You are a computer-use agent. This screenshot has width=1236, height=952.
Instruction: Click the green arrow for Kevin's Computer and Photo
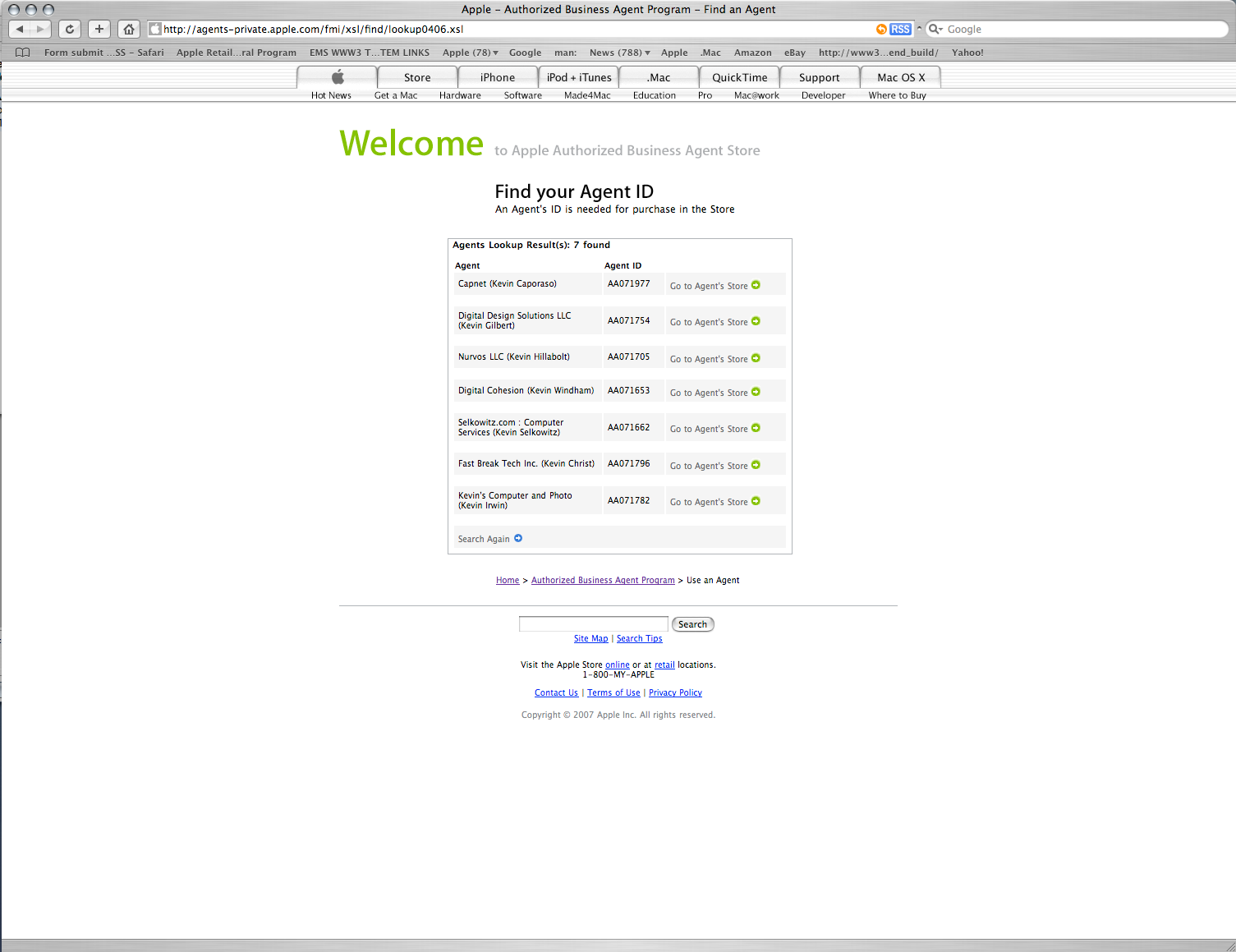click(756, 501)
